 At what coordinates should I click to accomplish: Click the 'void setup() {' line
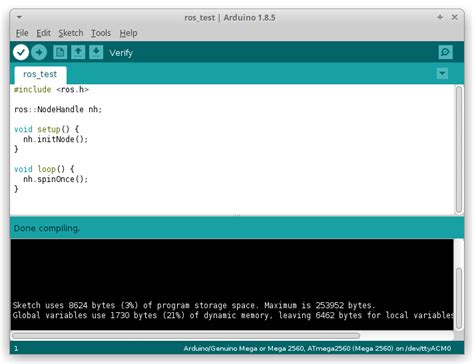tap(46, 129)
